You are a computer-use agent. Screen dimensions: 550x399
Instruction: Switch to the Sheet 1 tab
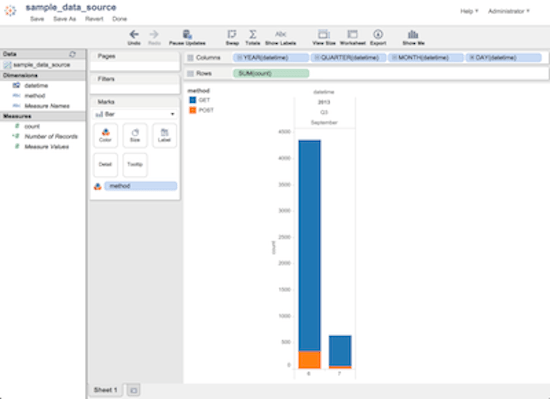[x=105, y=390]
